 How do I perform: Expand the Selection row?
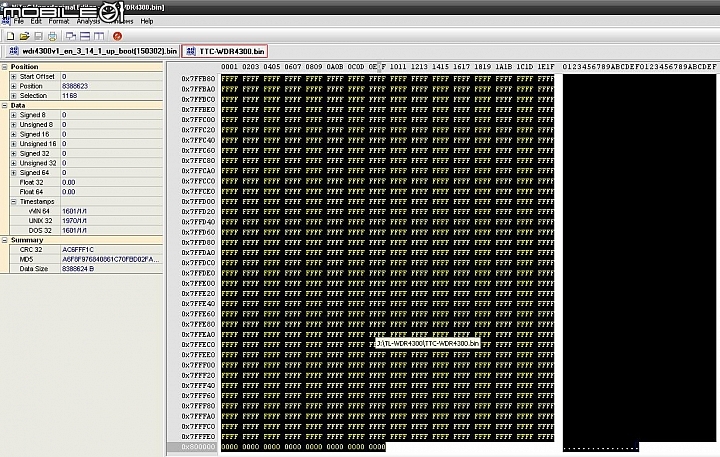14,96
